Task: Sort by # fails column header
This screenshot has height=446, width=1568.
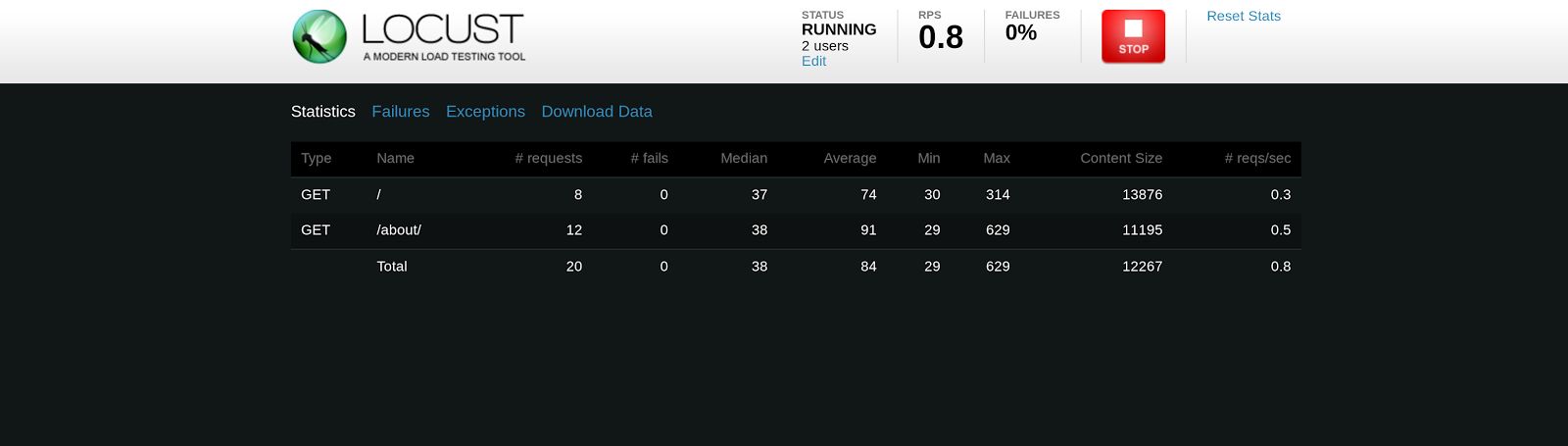Action: click(x=649, y=158)
